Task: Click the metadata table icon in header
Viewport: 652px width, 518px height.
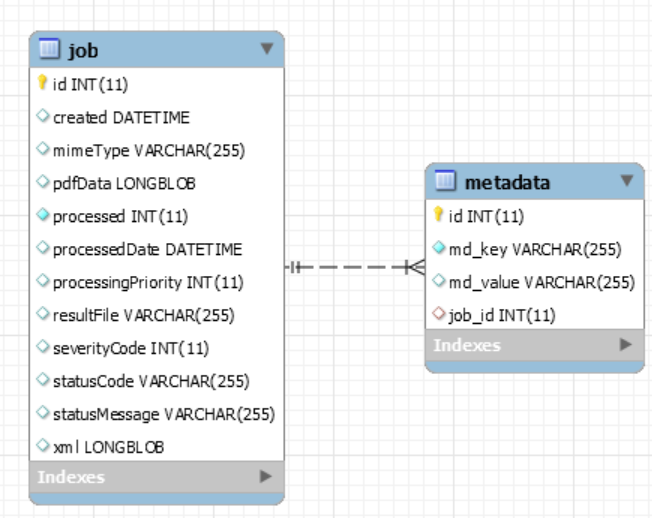Action: pyautogui.click(x=446, y=181)
